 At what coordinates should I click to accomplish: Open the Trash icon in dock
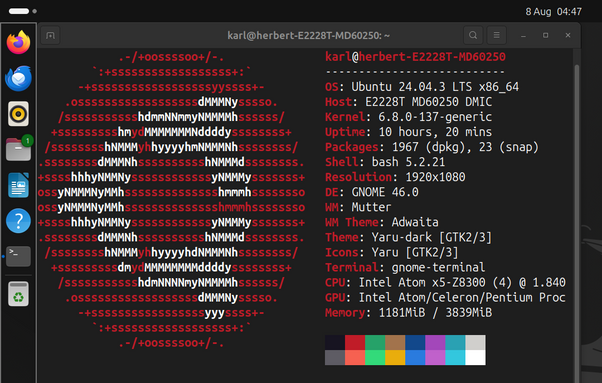point(18,294)
